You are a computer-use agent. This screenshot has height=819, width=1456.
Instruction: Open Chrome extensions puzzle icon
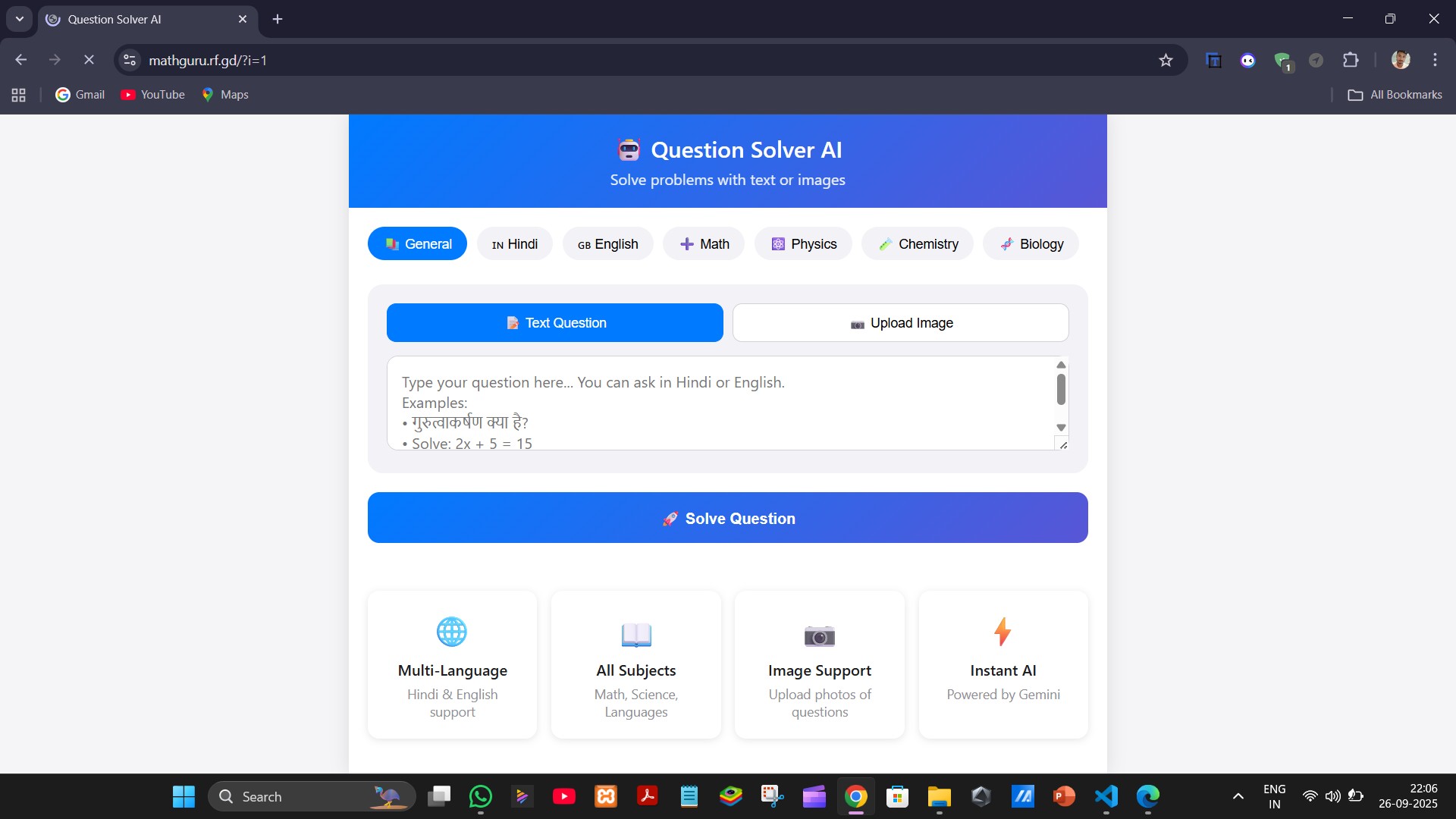pyautogui.click(x=1351, y=60)
